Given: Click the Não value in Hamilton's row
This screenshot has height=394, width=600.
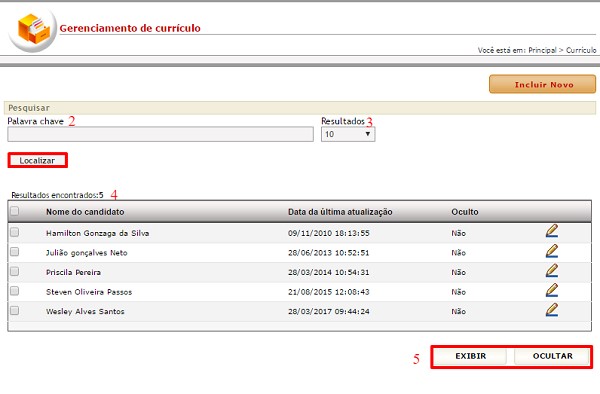Looking at the screenshot, I should (458, 233).
